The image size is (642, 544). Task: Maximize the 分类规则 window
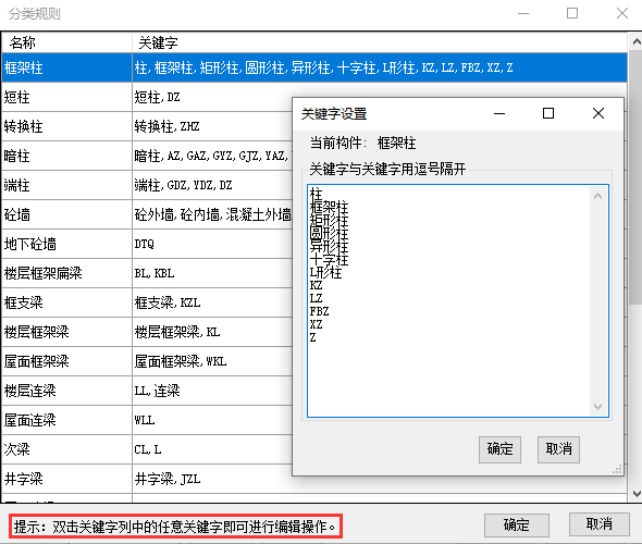click(572, 13)
